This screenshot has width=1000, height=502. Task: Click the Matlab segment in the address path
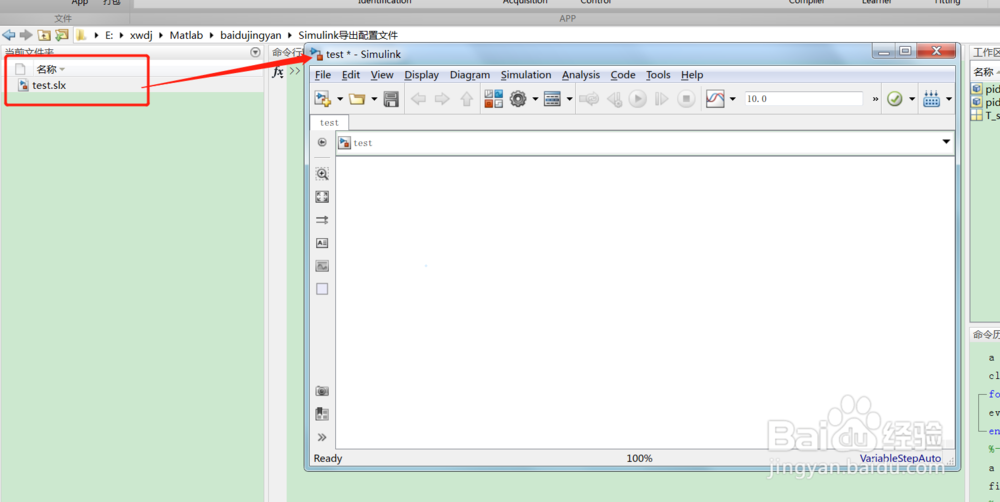point(186,36)
